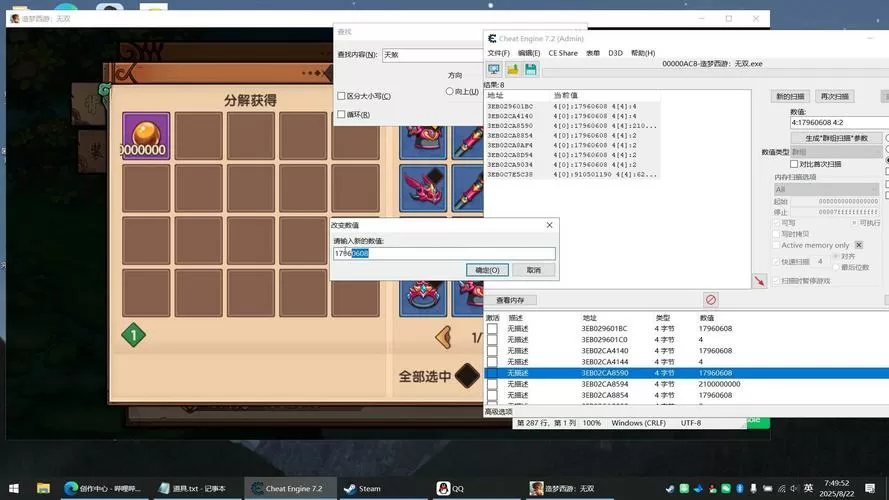Activate the row for address 3EB02CA4140
Viewport: 889px width, 500px height.
click(492, 350)
